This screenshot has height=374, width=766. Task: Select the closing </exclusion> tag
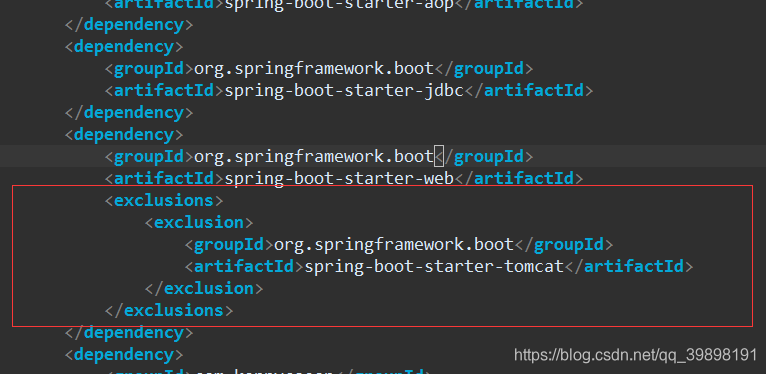(x=204, y=289)
